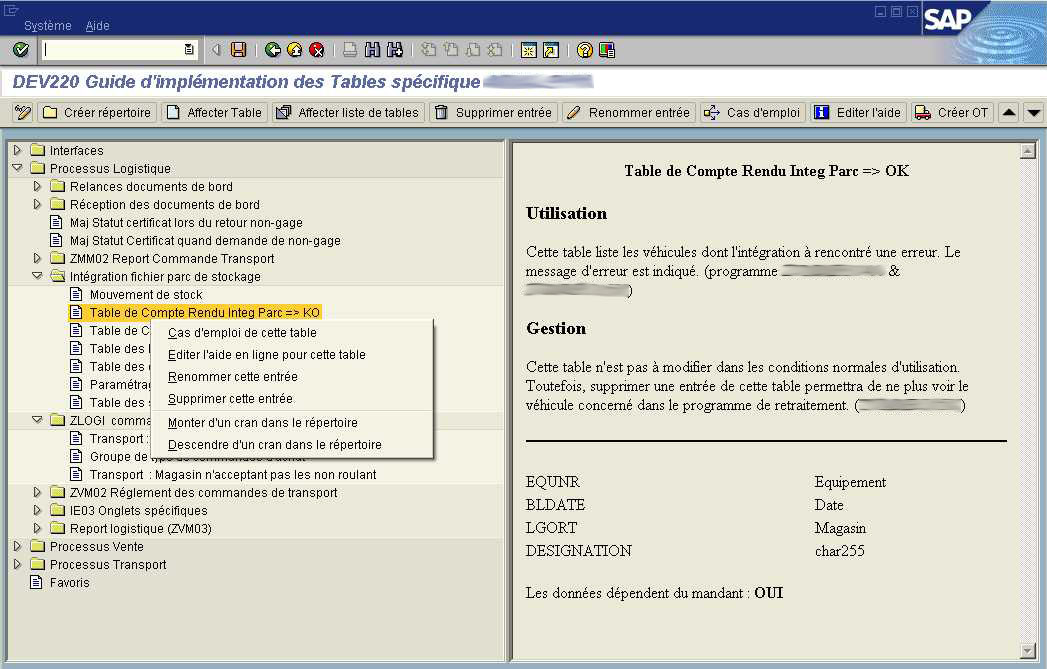Image resolution: width=1047 pixels, height=669 pixels.
Task: Select 'Mouvement de stock' tree entry
Action: tap(146, 294)
